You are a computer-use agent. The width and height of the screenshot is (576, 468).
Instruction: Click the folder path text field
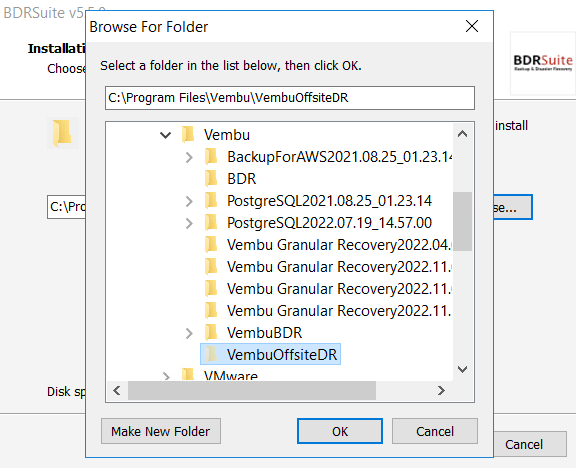(x=290, y=98)
